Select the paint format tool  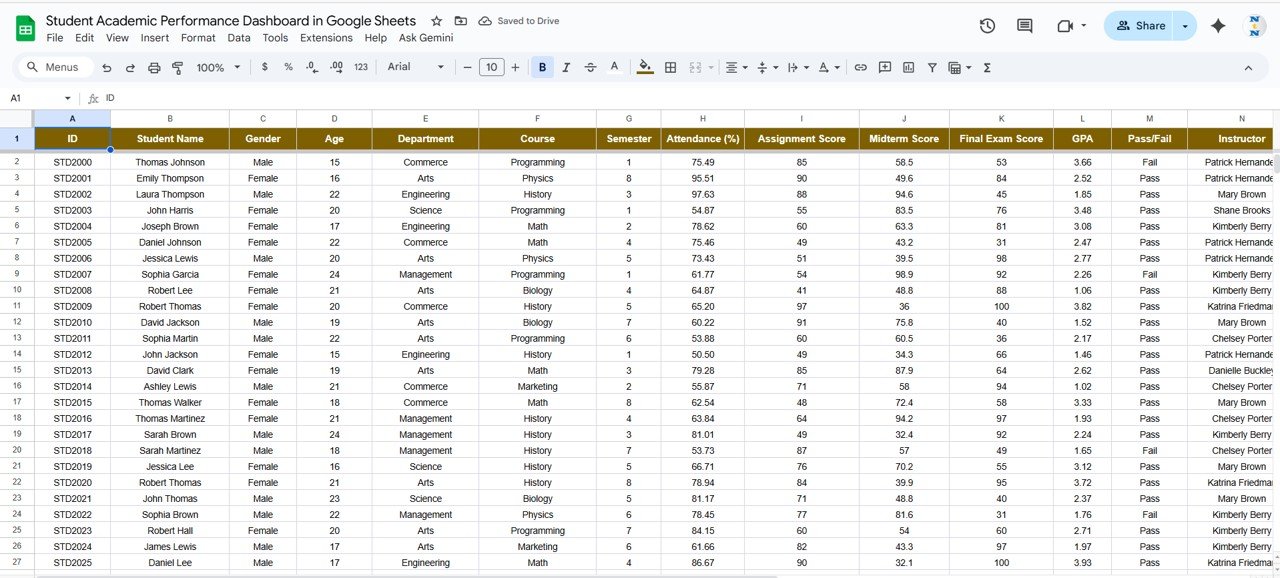tap(178, 67)
